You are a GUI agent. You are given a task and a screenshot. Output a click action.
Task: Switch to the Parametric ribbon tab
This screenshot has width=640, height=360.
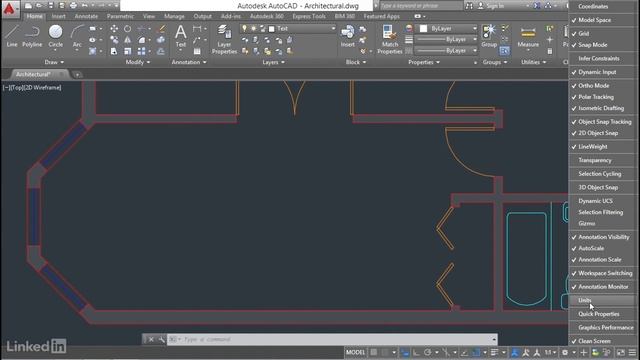[x=120, y=16]
